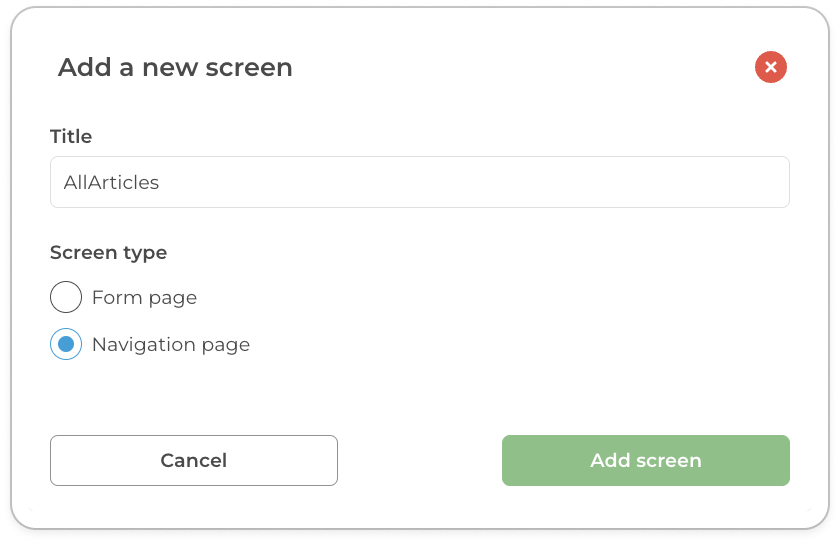Click the Form page label text
Screen dimensions: 840x544
[x=144, y=297]
